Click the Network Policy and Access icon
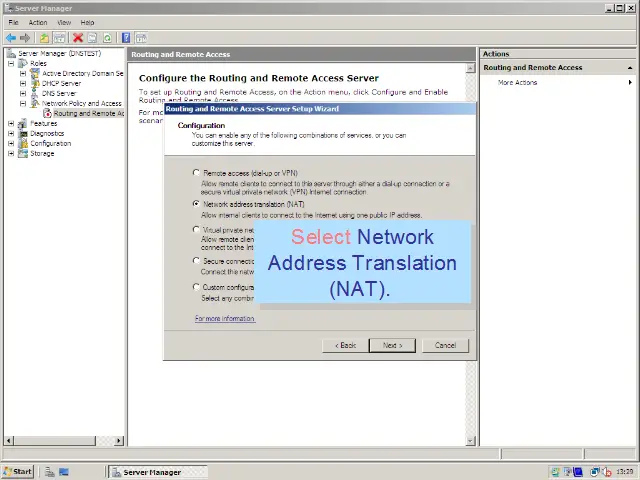This screenshot has width=640, height=480. click(35, 103)
